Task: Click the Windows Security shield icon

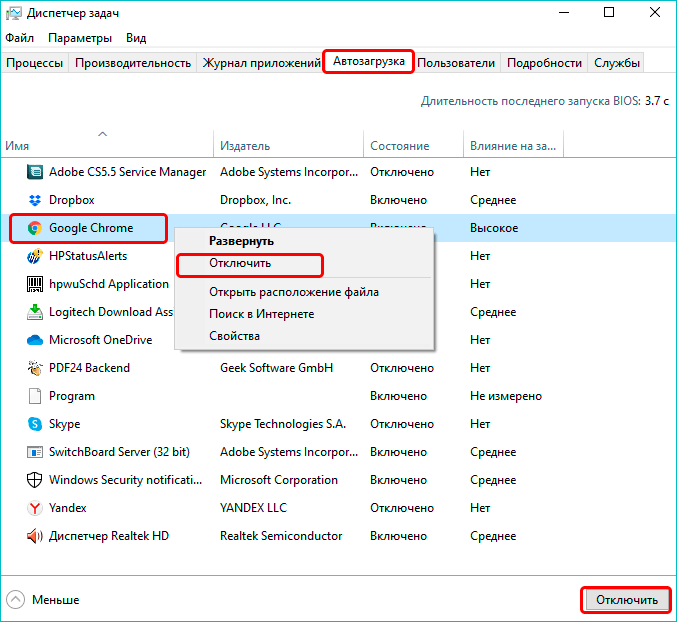Action: pyautogui.click(x=35, y=480)
